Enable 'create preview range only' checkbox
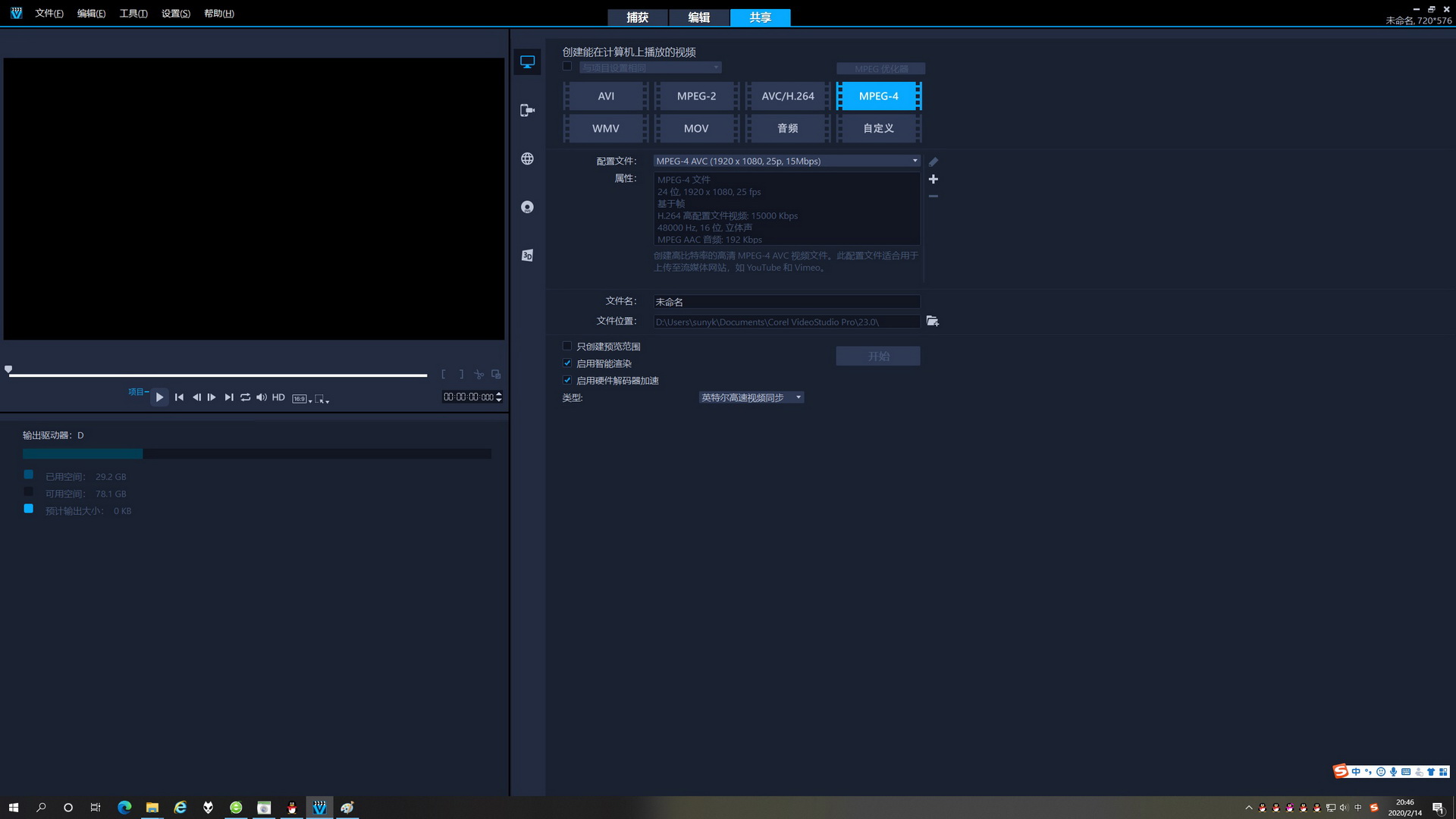 coord(567,346)
